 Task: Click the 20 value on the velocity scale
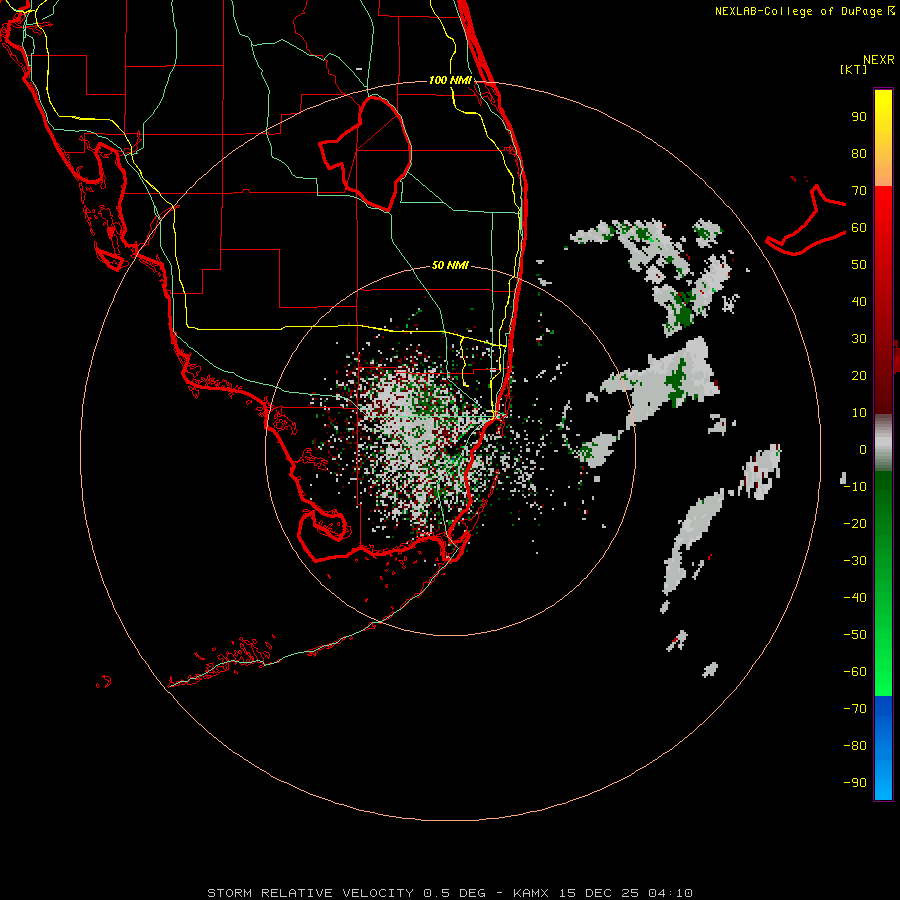[x=859, y=376]
